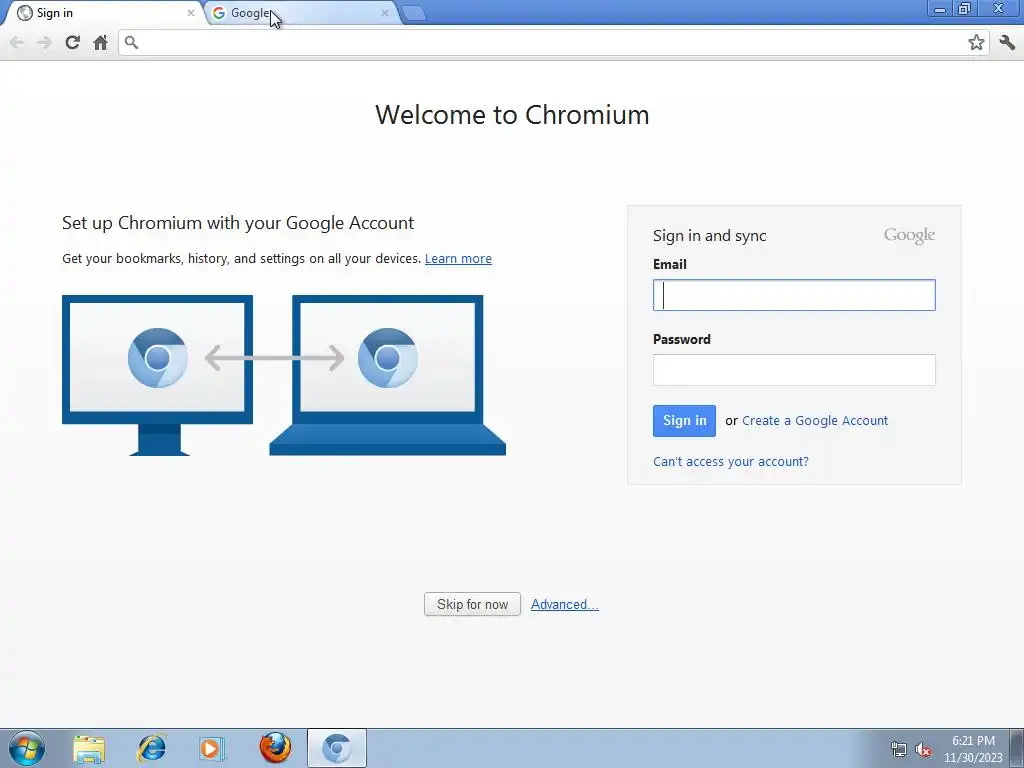Viewport: 1024px width, 768px height.
Task: Open the Advanced... link
Action: (x=564, y=605)
